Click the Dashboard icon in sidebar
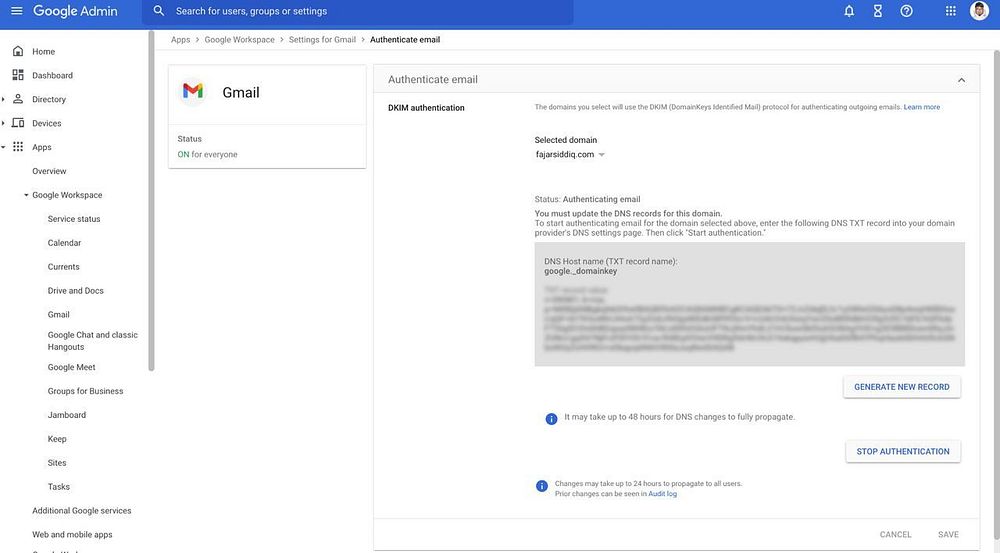This screenshot has height=553, width=1000. click(x=18, y=75)
